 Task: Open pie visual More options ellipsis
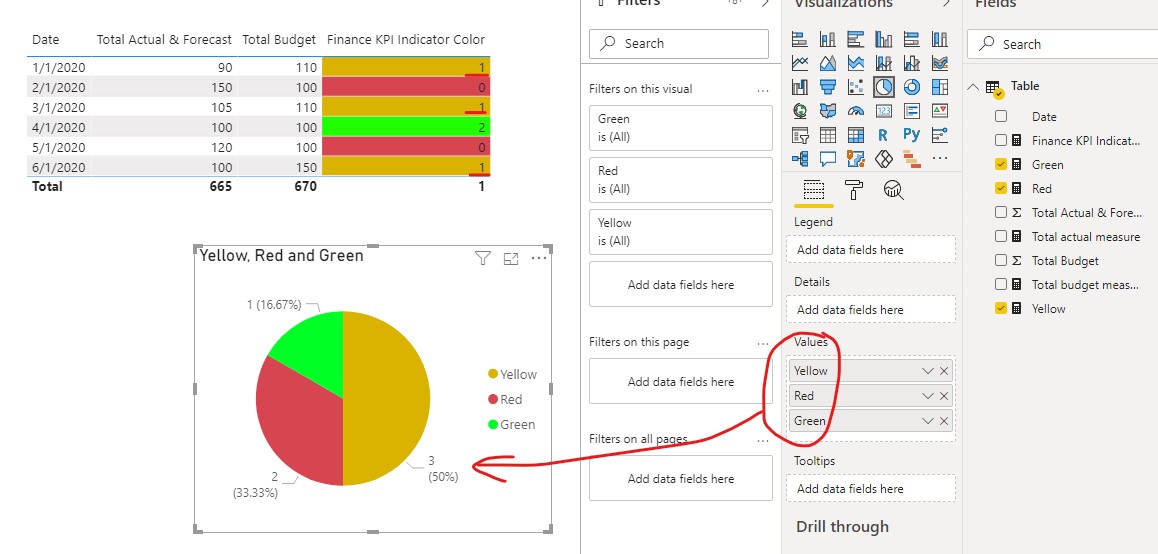point(539,258)
